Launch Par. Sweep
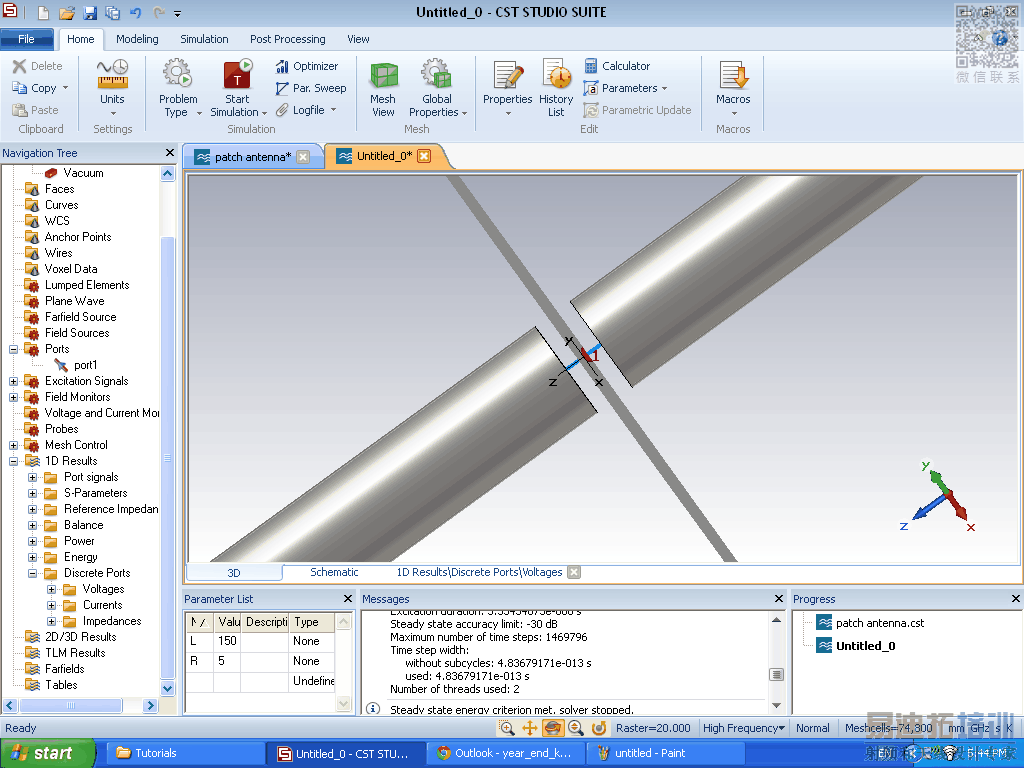The image size is (1024, 768). tap(311, 88)
